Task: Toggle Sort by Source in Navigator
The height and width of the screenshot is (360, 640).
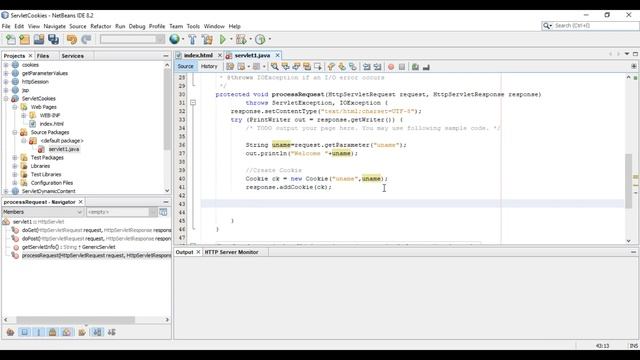Action: (111, 332)
